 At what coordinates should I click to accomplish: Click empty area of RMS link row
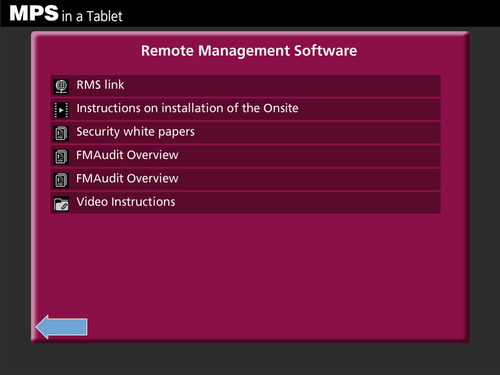283,86
